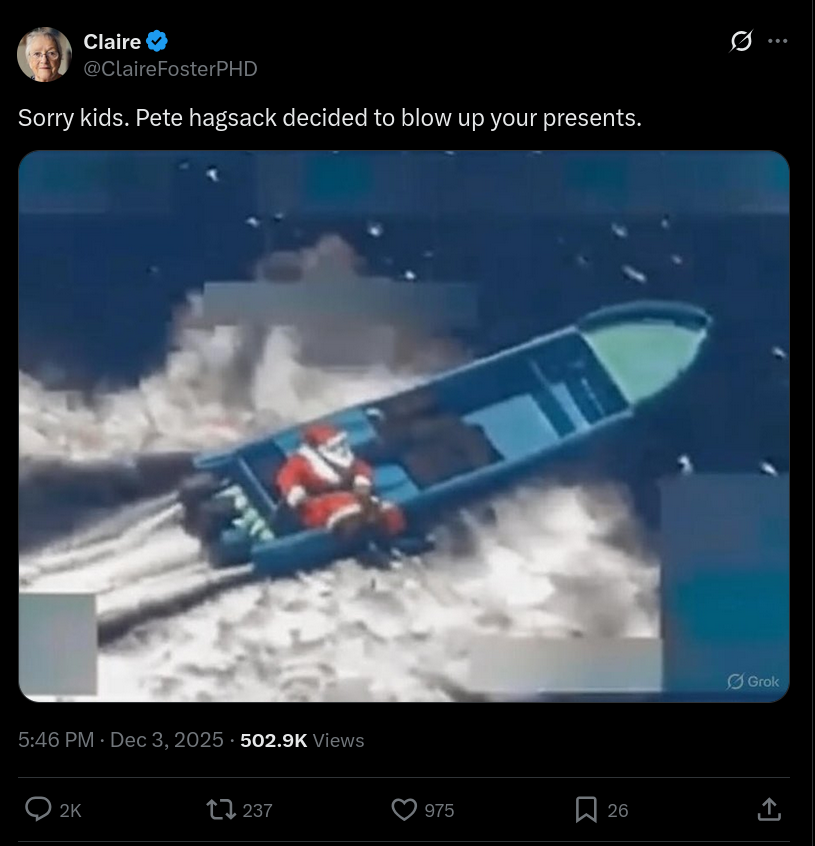Like the post with the heart icon
The width and height of the screenshot is (815, 846).
click(x=404, y=809)
